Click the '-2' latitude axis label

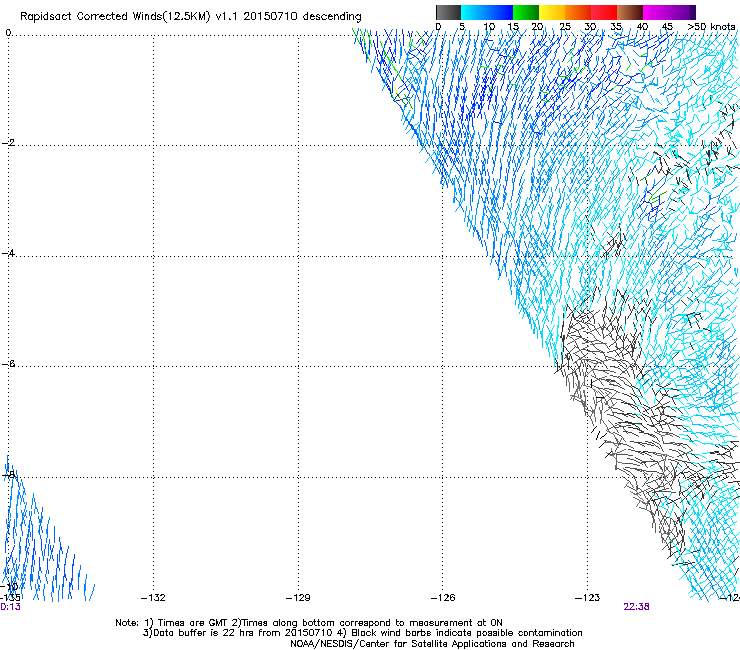[x=8, y=143]
